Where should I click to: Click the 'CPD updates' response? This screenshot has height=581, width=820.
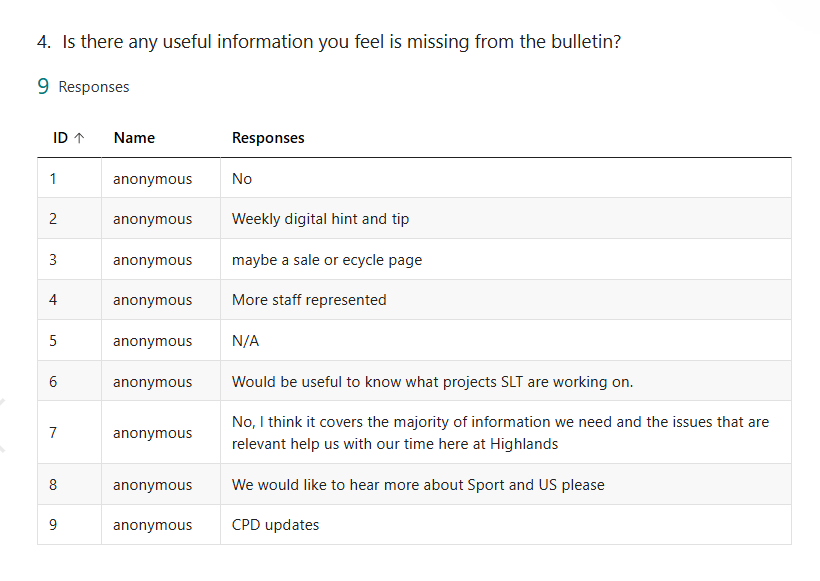point(275,525)
